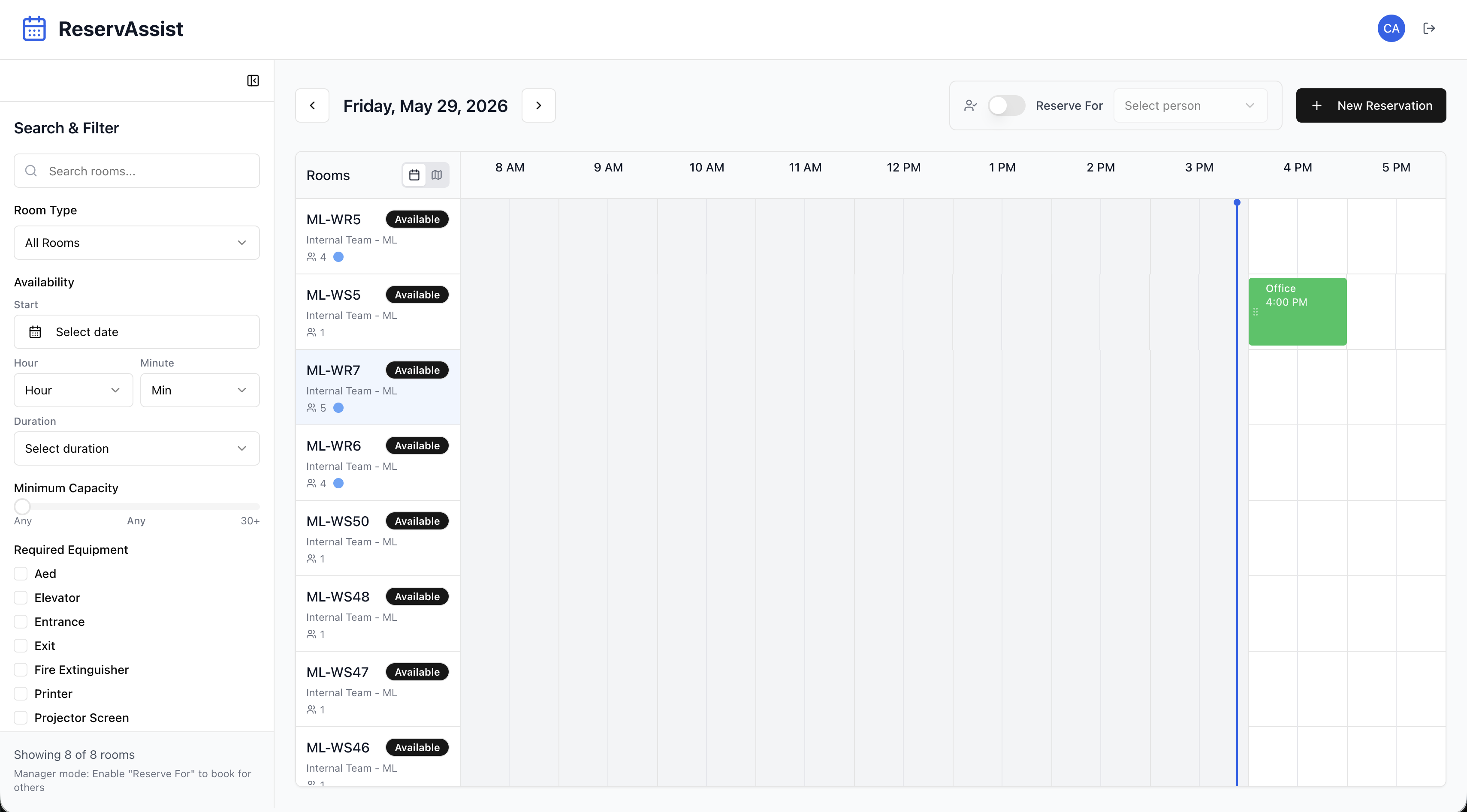Click the Reserve For person icon
1467x812 pixels.
(970, 105)
